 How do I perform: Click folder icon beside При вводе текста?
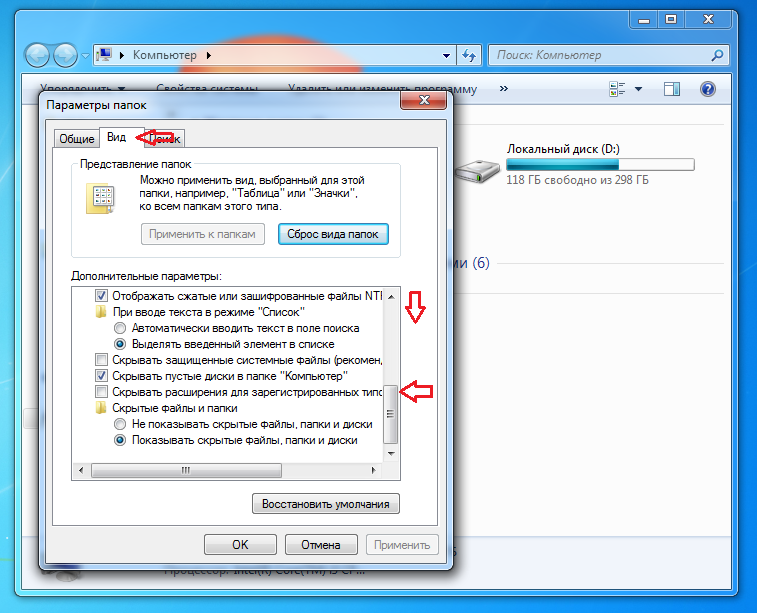(x=101, y=312)
